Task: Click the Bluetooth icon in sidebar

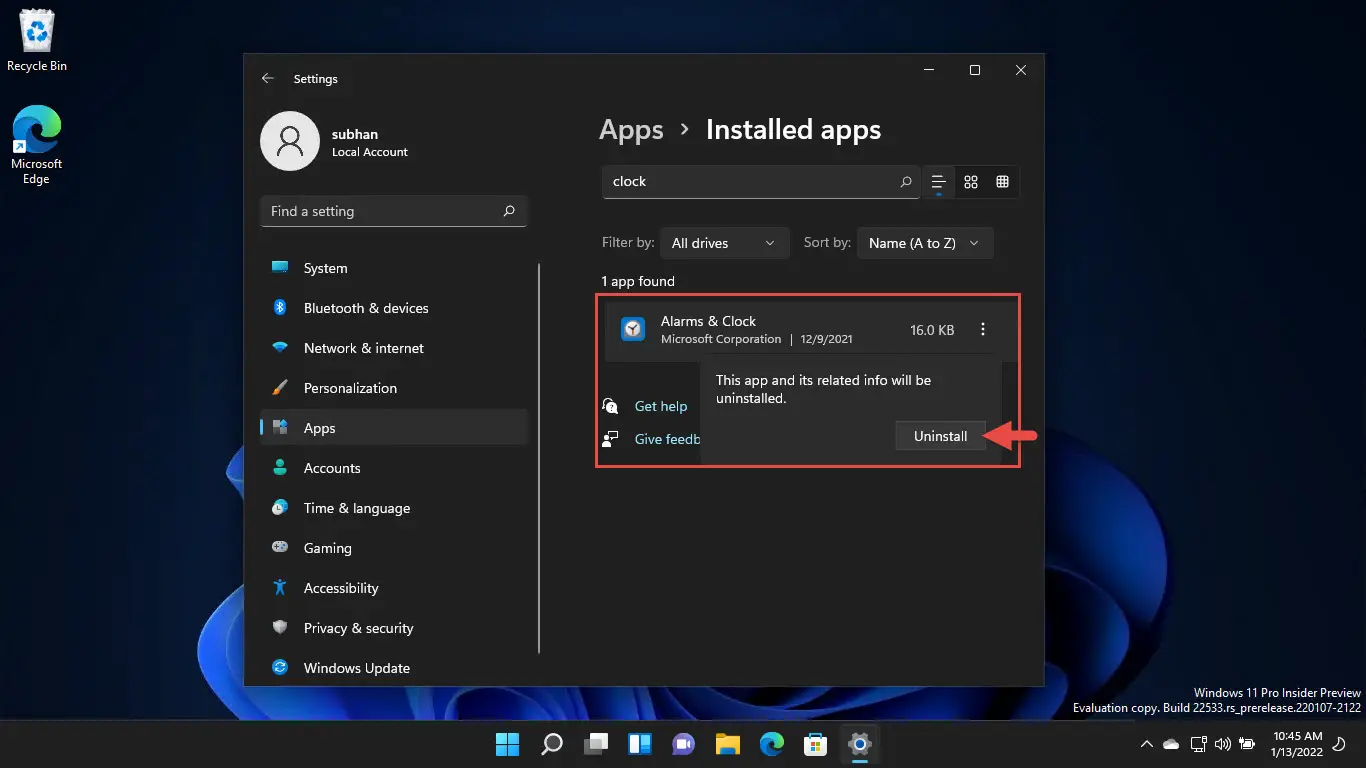Action: (281, 308)
